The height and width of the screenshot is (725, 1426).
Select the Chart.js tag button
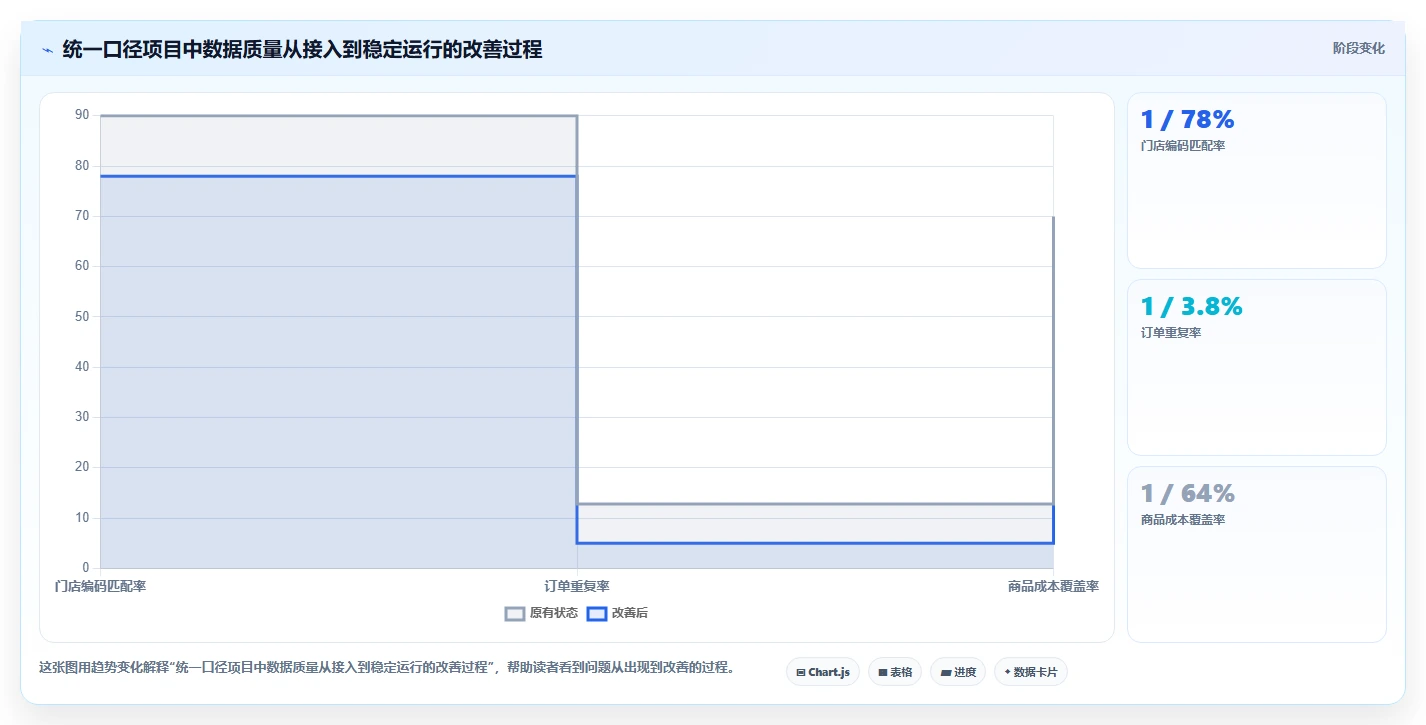pyautogui.click(x=823, y=672)
